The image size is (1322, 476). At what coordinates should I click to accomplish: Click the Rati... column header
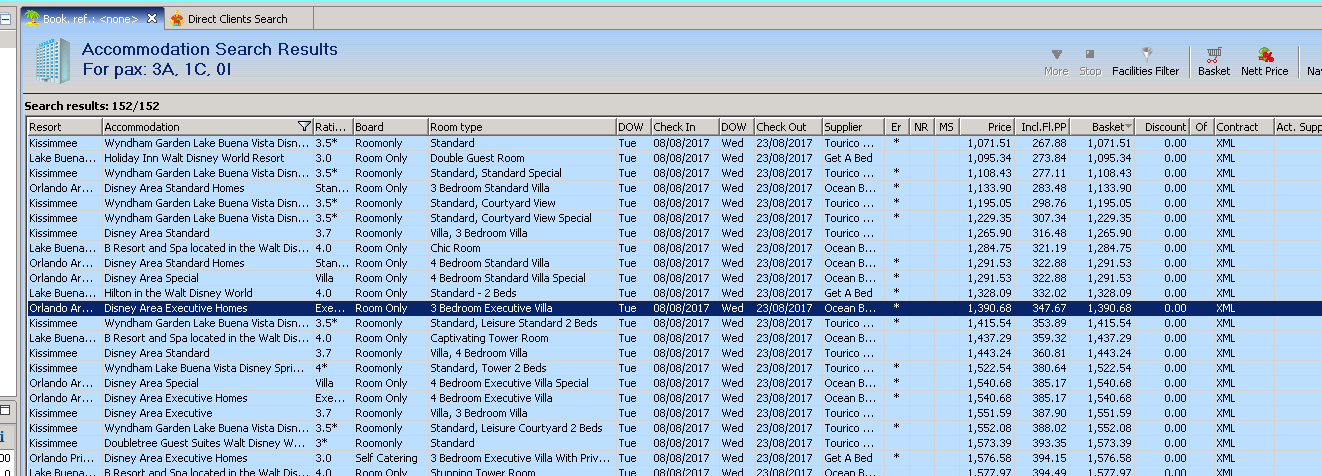[332, 127]
